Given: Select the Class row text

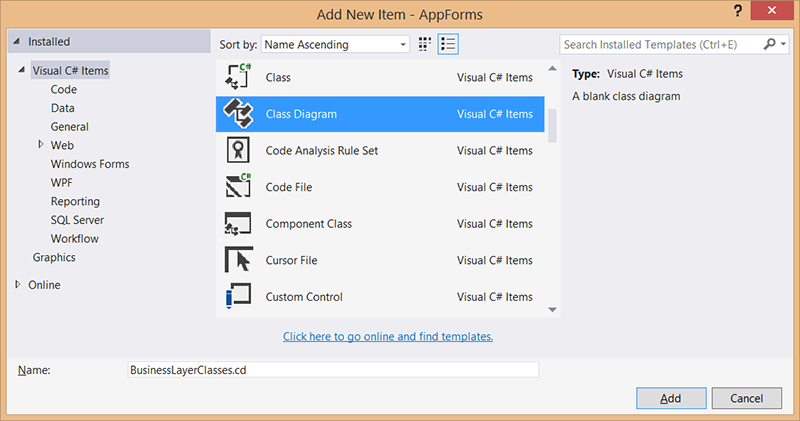Looking at the screenshot, I should [x=278, y=78].
